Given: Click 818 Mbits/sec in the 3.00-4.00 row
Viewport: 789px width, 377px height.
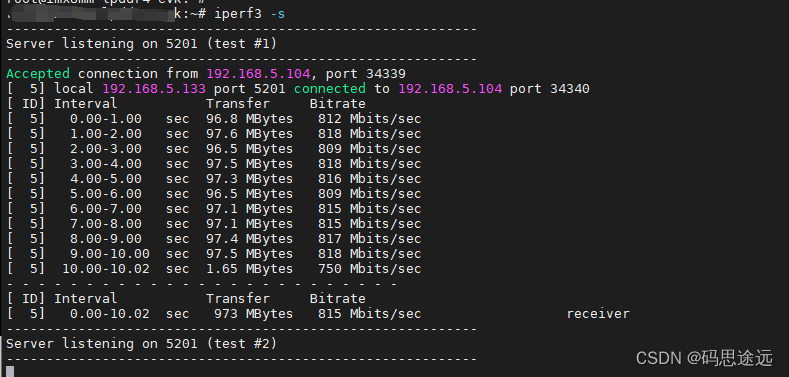Looking at the screenshot, I should pos(369,164).
